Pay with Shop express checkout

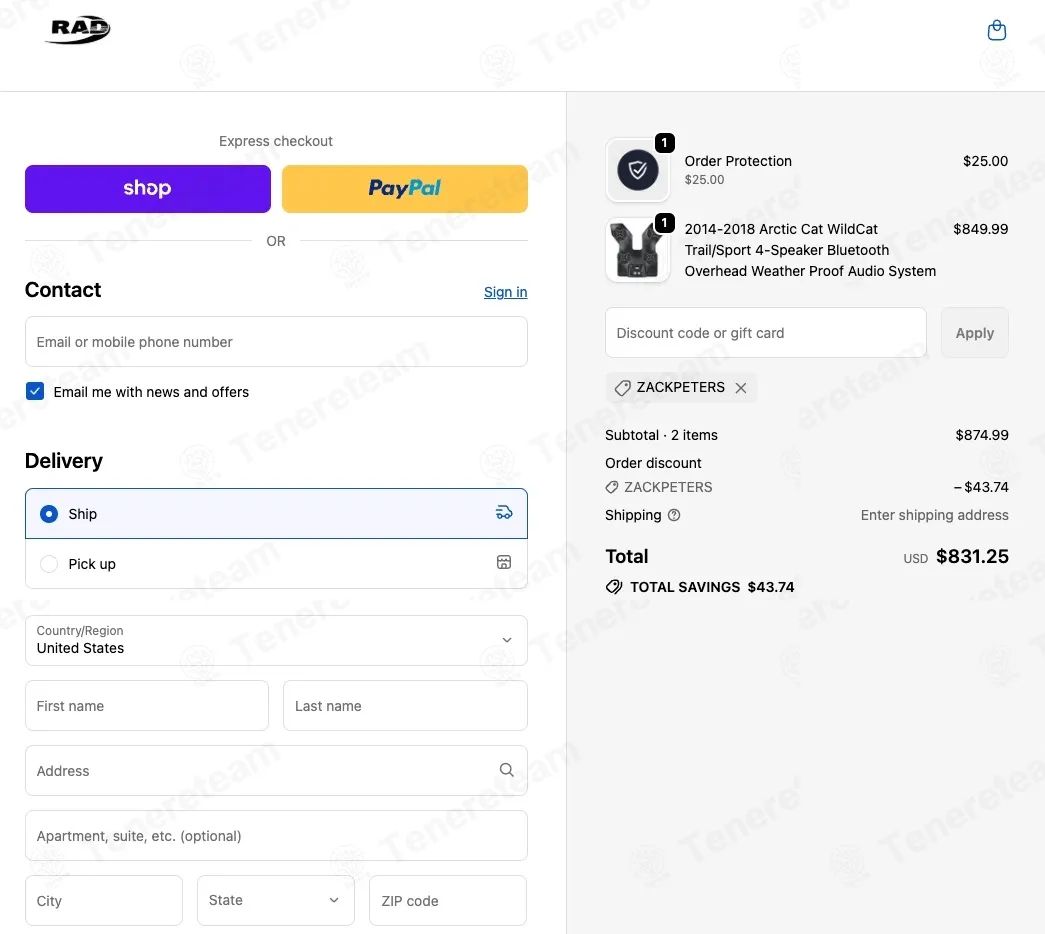(x=148, y=189)
